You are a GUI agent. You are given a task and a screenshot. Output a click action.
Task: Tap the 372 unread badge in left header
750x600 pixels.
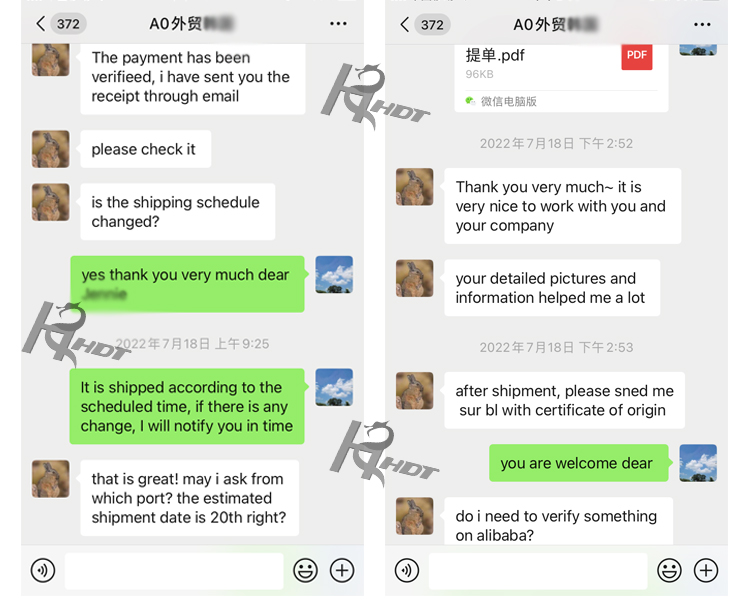click(68, 23)
